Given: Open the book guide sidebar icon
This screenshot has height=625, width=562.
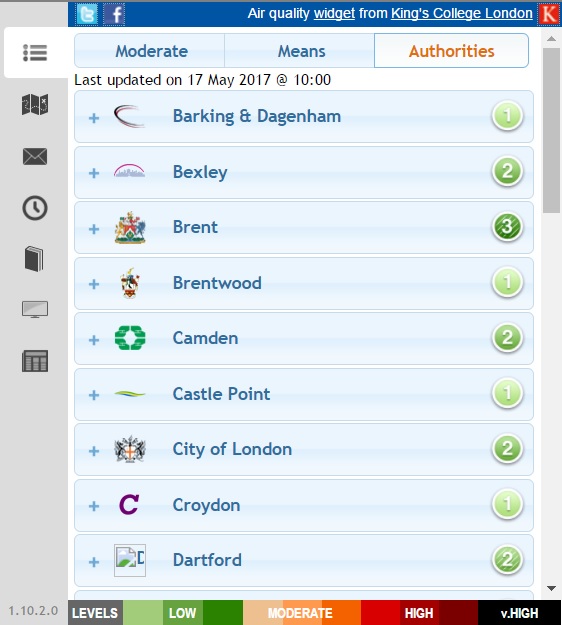Looking at the screenshot, I should (x=34, y=259).
